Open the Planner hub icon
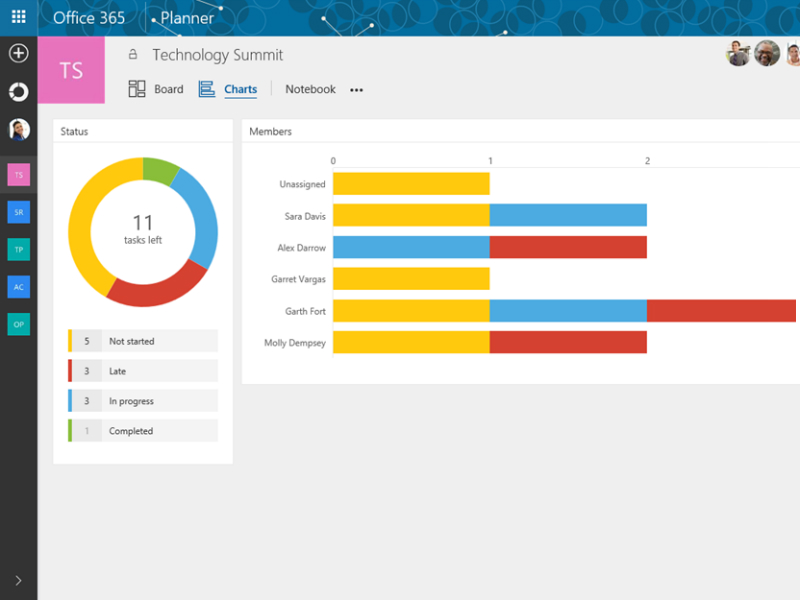800x600 pixels. click(18, 91)
